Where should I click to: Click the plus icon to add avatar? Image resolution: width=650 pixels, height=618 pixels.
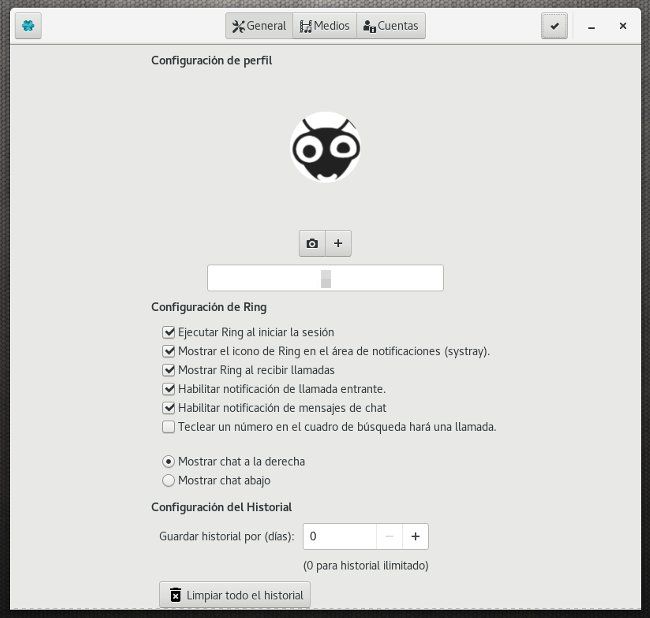pos(338,243)
